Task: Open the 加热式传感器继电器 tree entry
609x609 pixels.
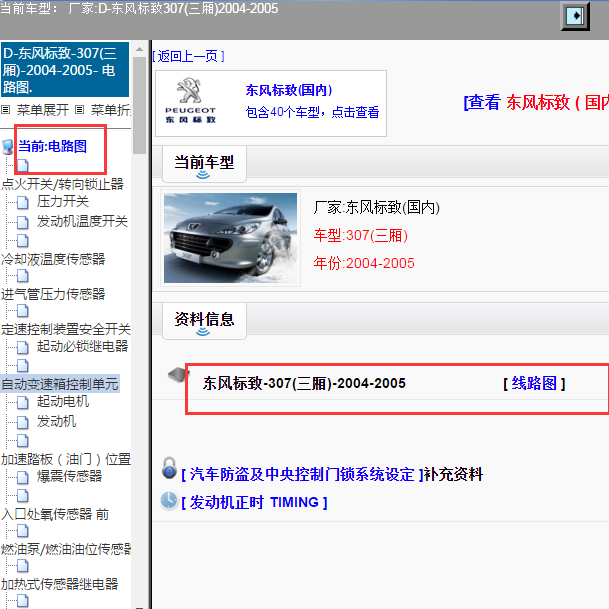Action: coord(59,584)
